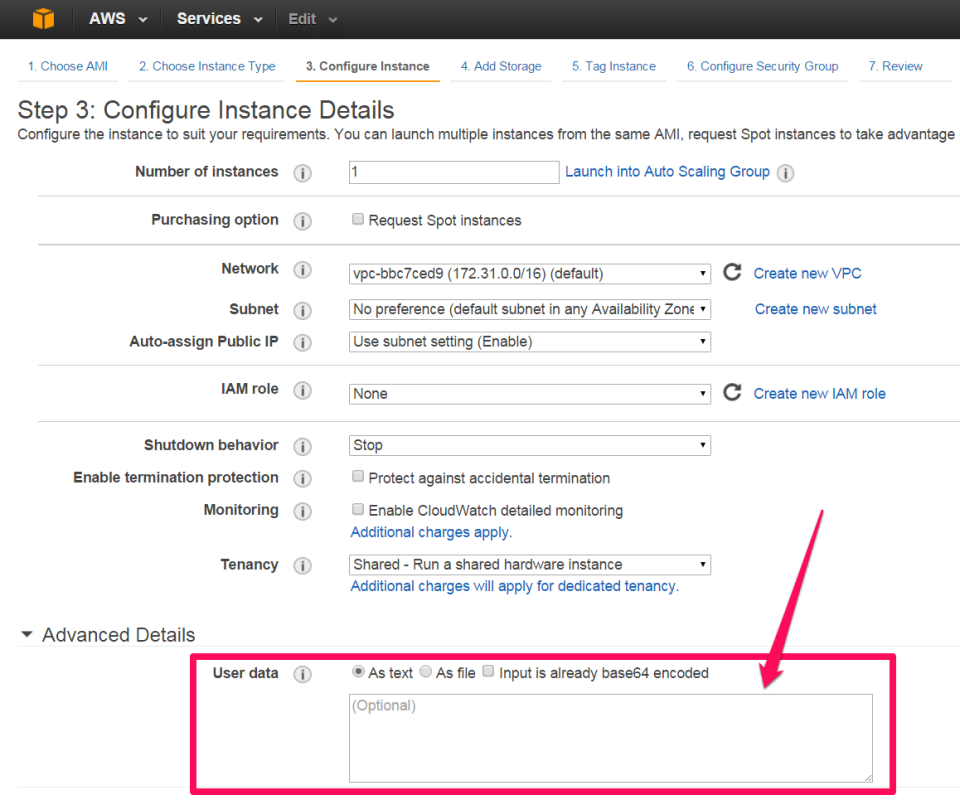The image size is (960, 800).
Task: Select the As file radio button
Action: pyautogui.click(x=426, y=672)
